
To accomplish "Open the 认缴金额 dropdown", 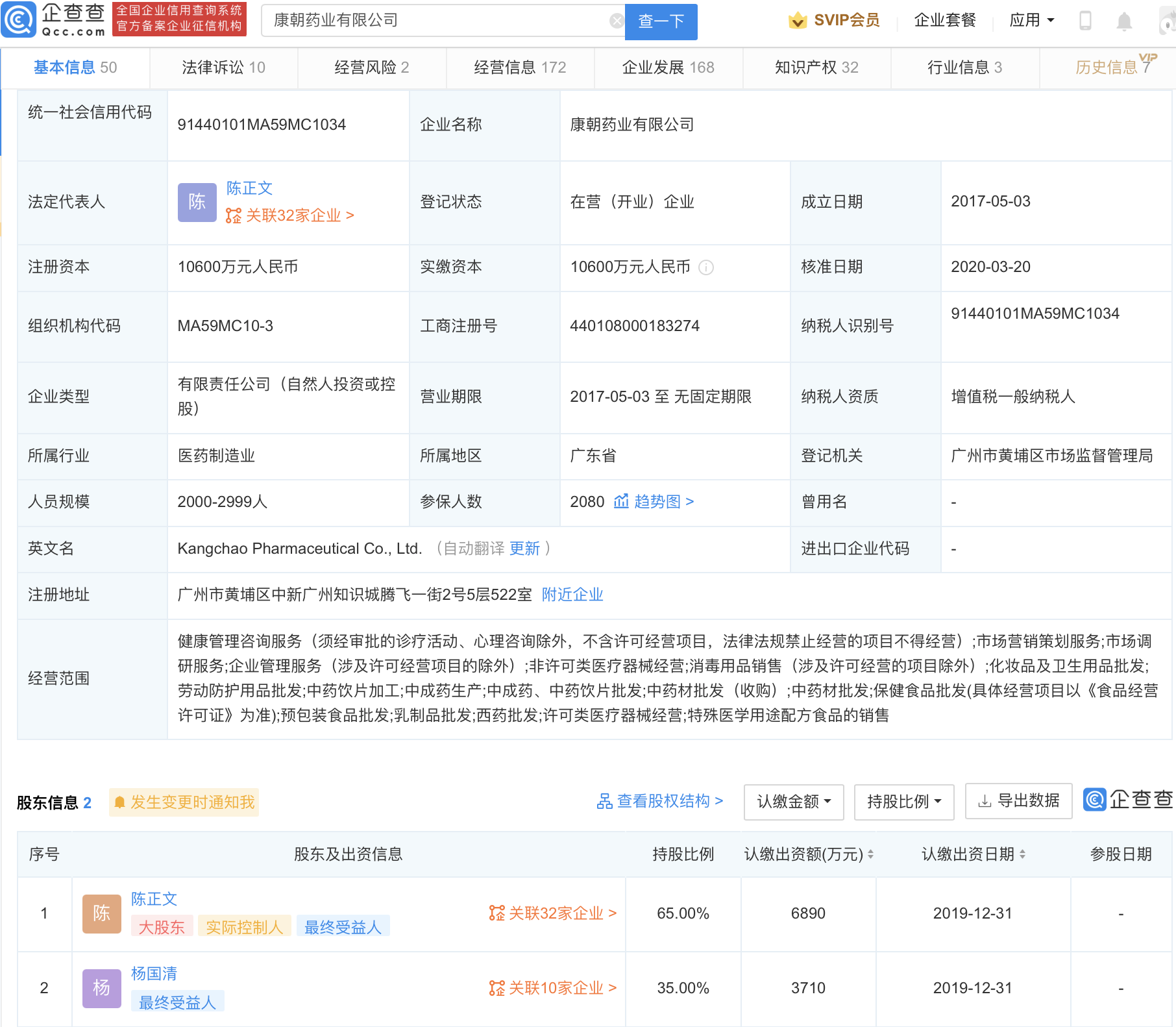I will pyautogui.click(x=794, y=802).
